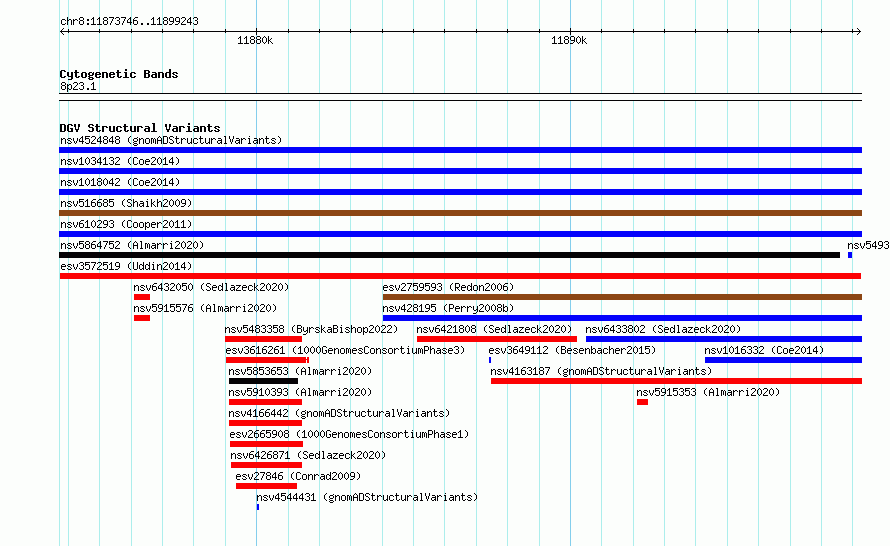Select the black bar under nsv5853653
890x546 pixels.
click(x=263, y=381)
